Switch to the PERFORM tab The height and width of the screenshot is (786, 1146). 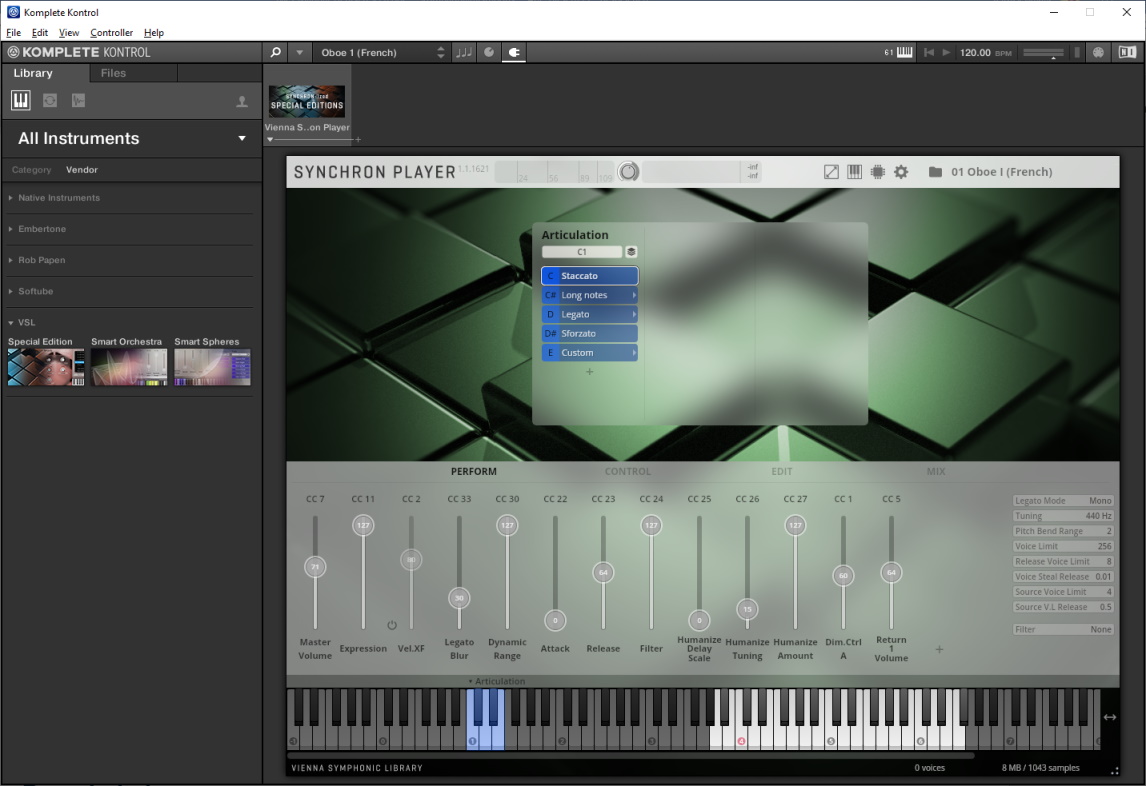[474, 472]
